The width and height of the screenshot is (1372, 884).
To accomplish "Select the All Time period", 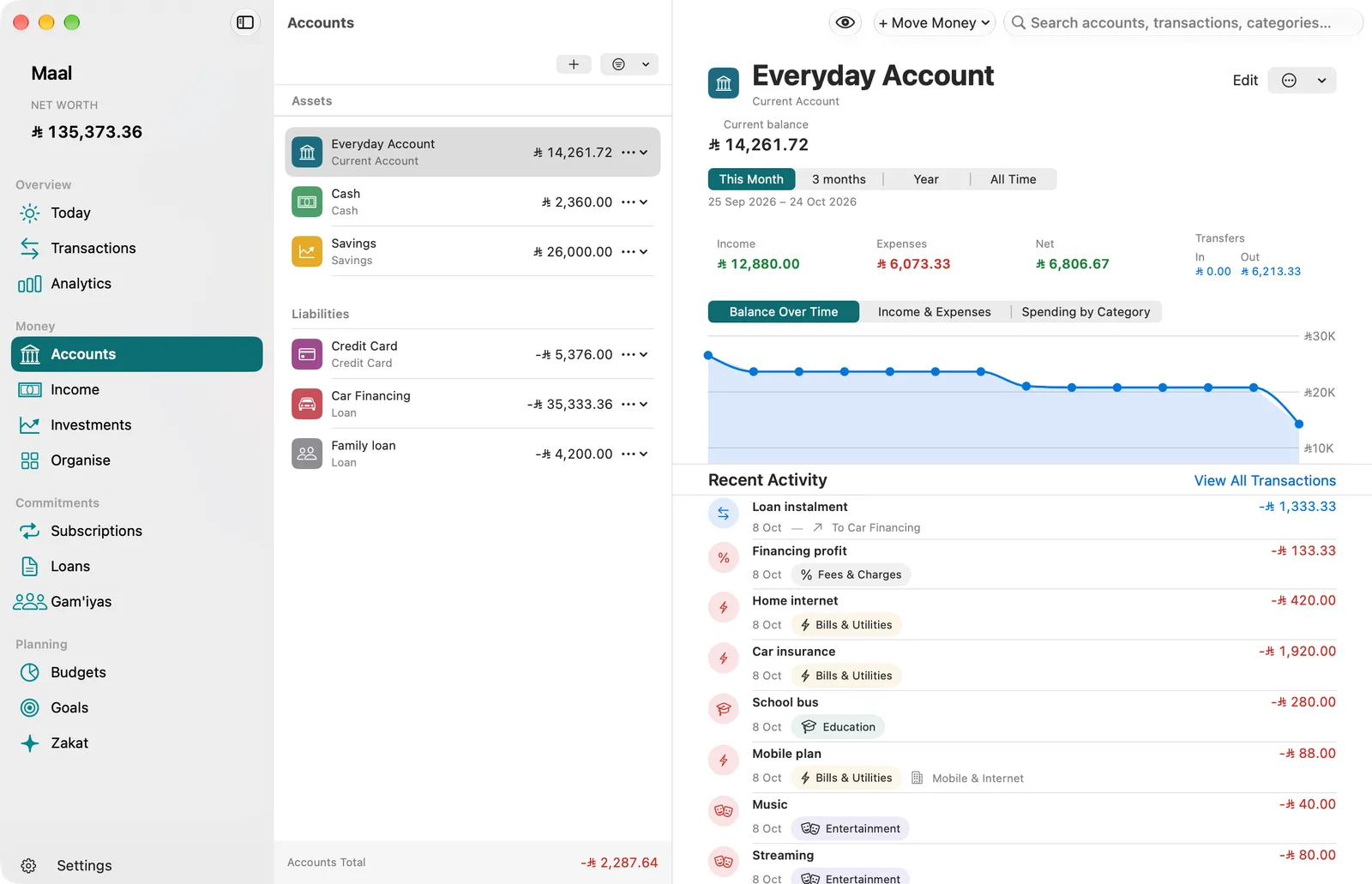I will 1014,179.
